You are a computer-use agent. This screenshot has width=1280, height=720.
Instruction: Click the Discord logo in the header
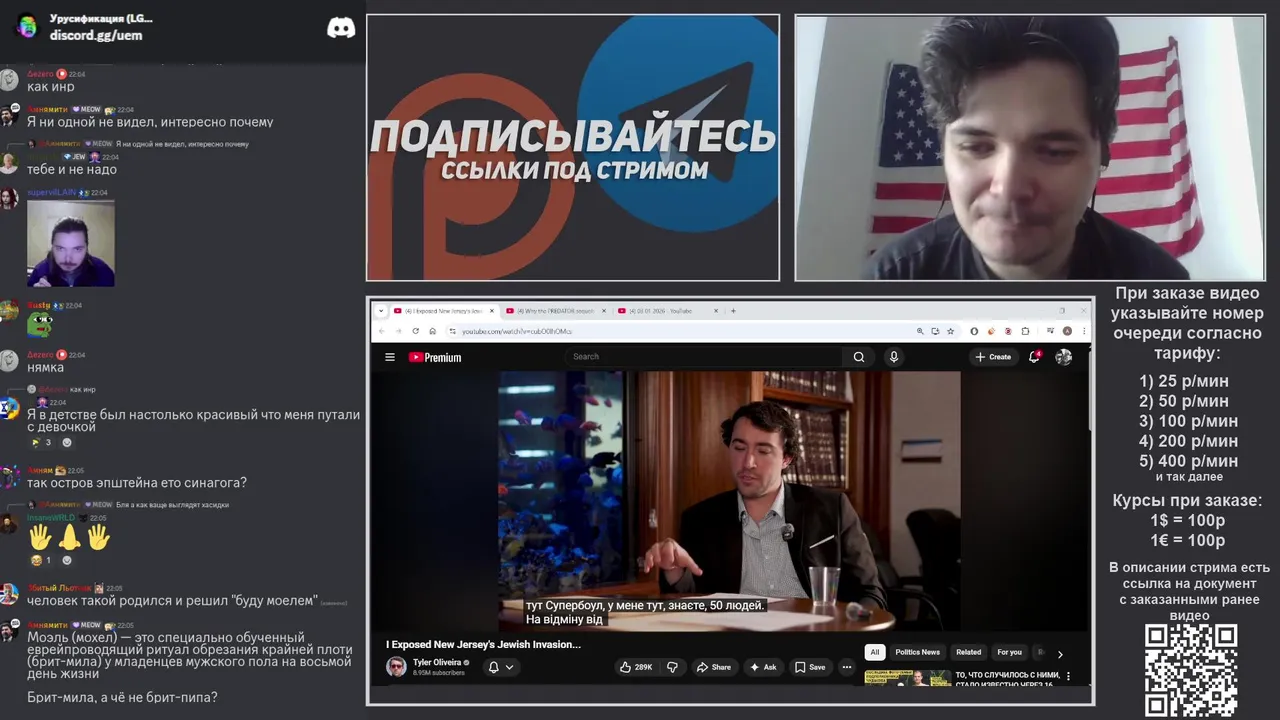coord(341,27)
